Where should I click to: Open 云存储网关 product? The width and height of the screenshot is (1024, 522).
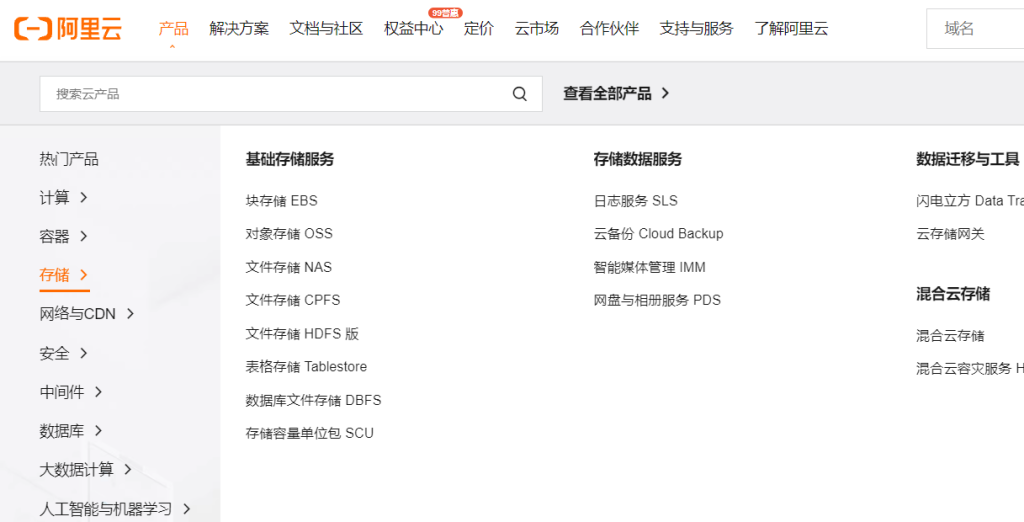[x=950, y=233]
